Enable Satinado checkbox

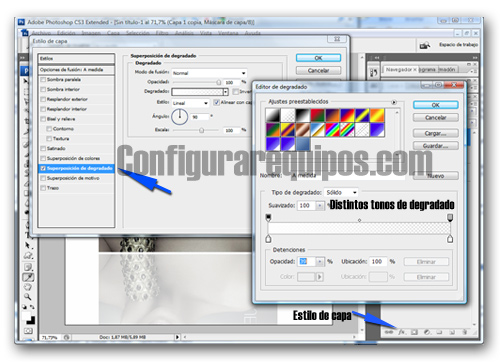(43, 148)
